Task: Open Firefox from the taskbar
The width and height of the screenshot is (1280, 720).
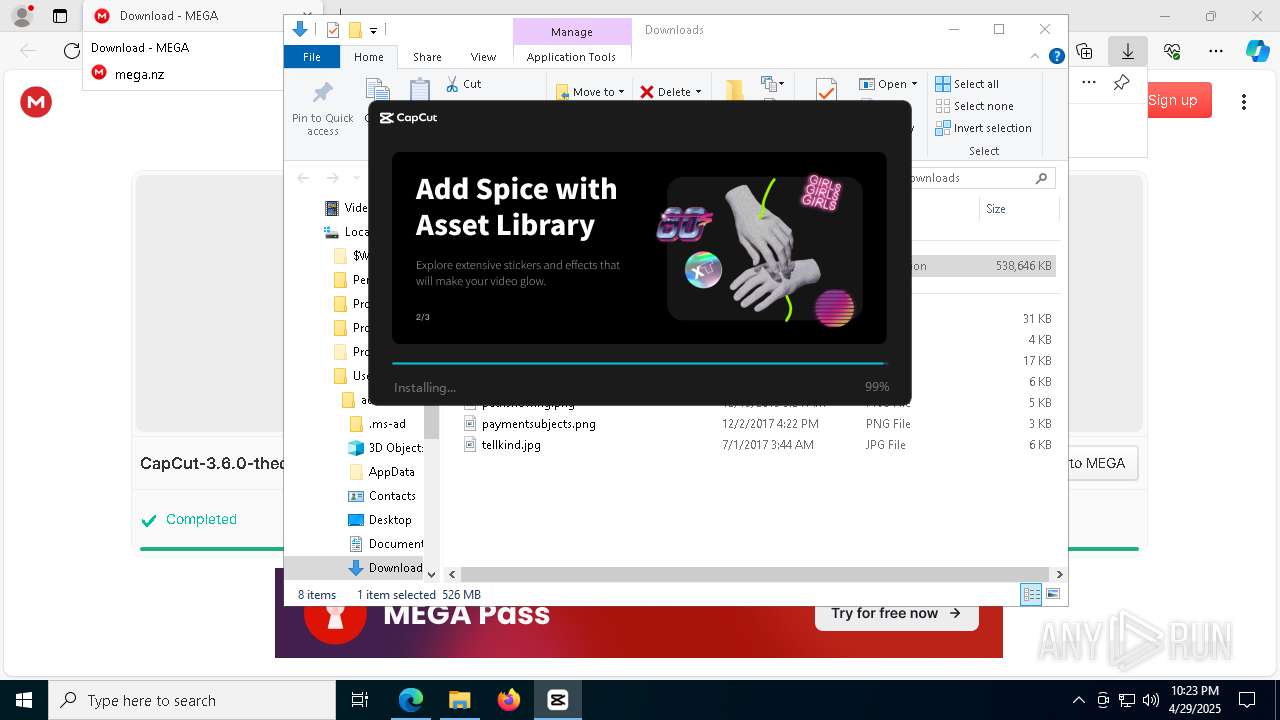Action: 509,700
